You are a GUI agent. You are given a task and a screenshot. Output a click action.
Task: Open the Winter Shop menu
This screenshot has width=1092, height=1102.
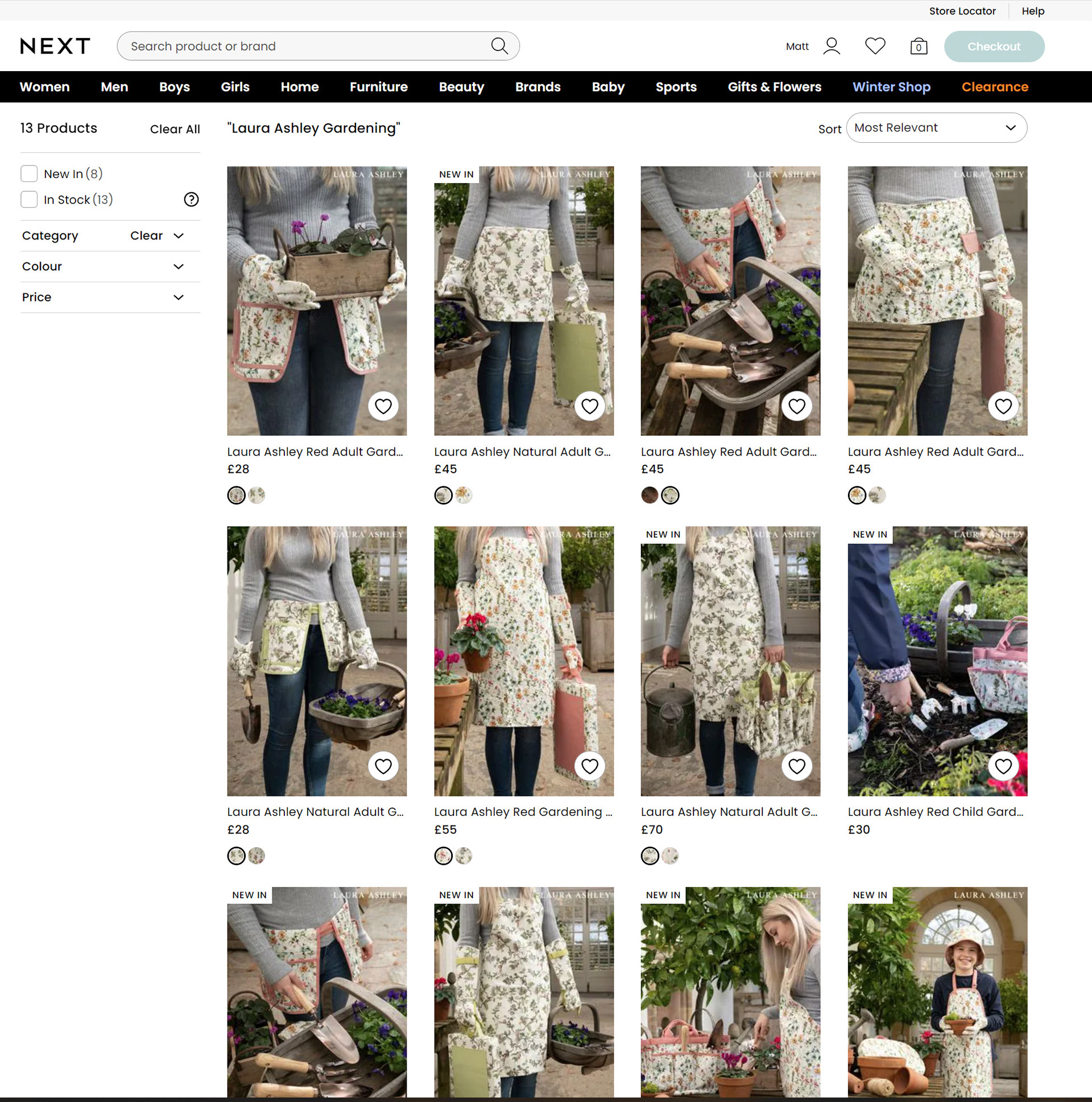pyautogui.click(x=891, y=86)
